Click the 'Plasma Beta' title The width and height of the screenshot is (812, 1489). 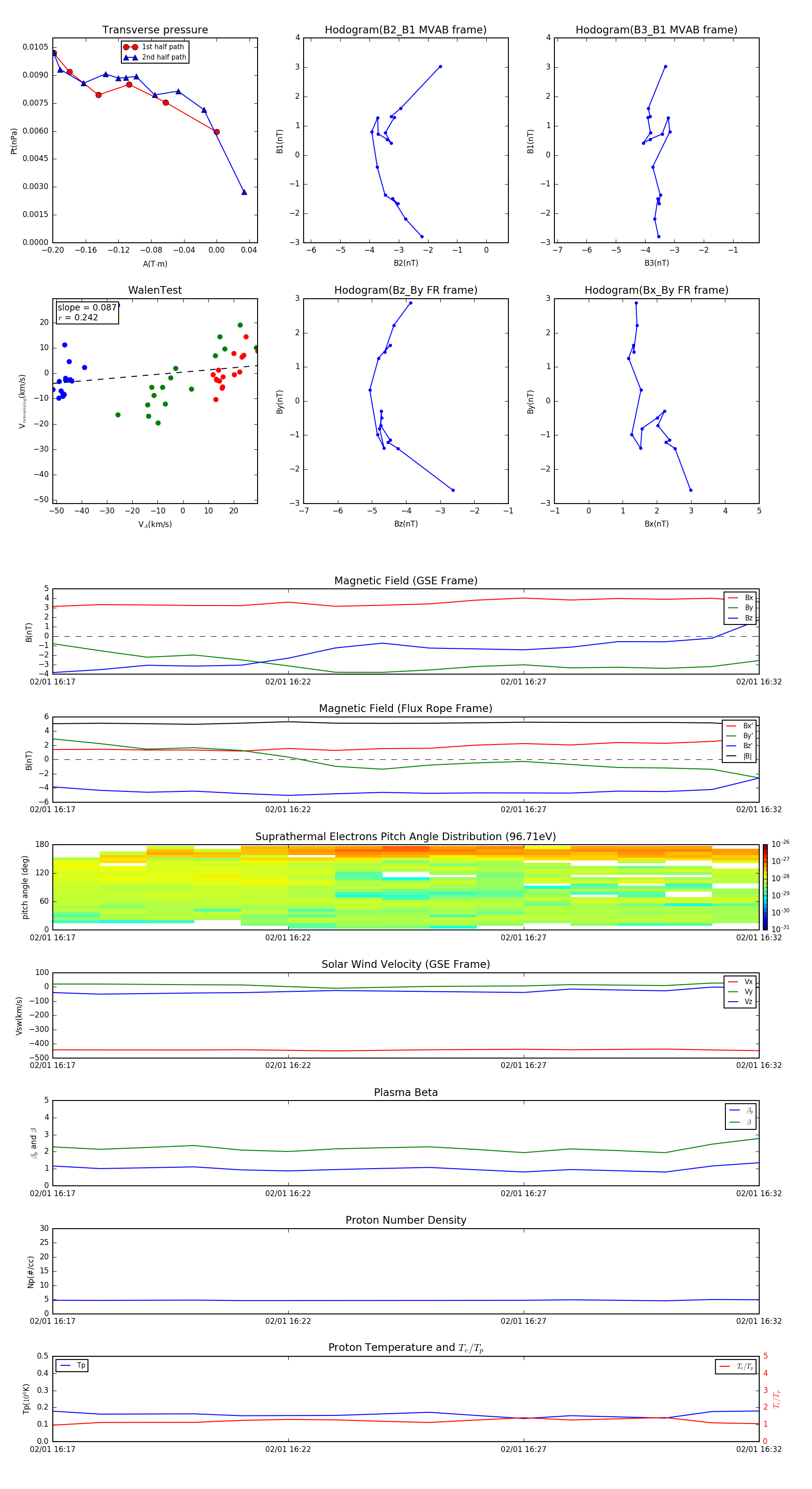click(x=406, y=1093)
